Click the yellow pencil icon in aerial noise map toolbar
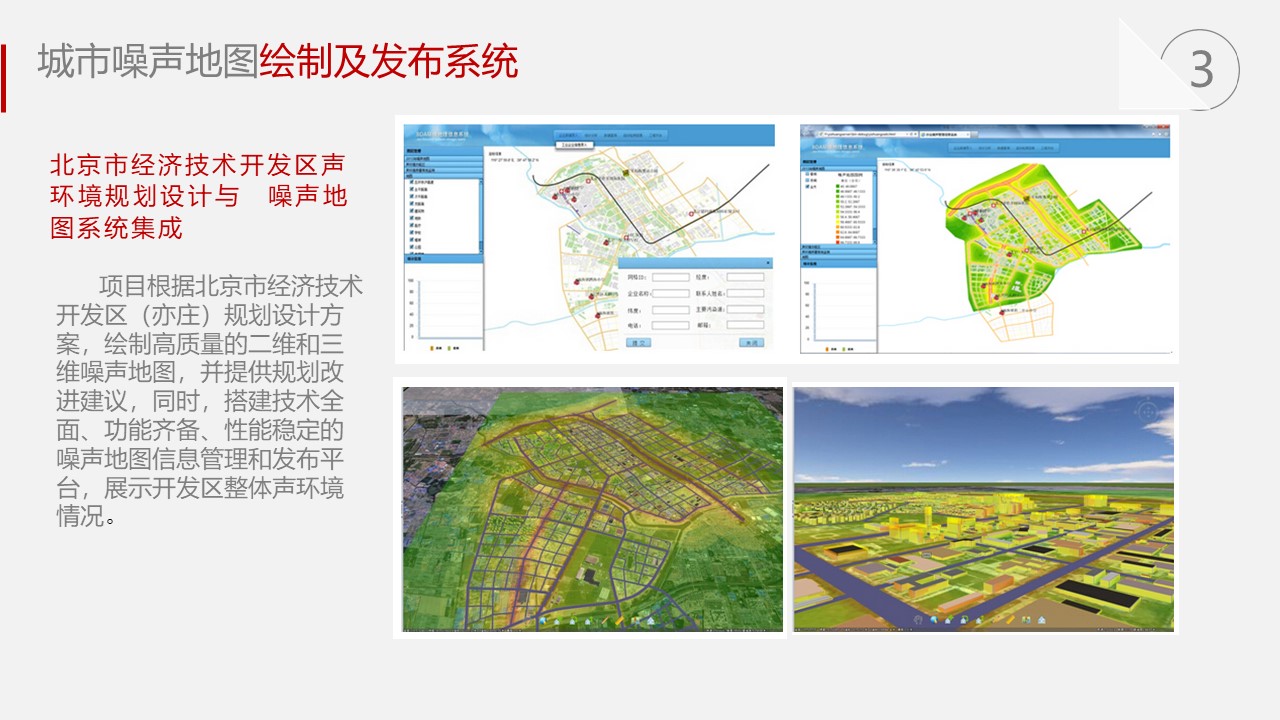 [621, 622]
